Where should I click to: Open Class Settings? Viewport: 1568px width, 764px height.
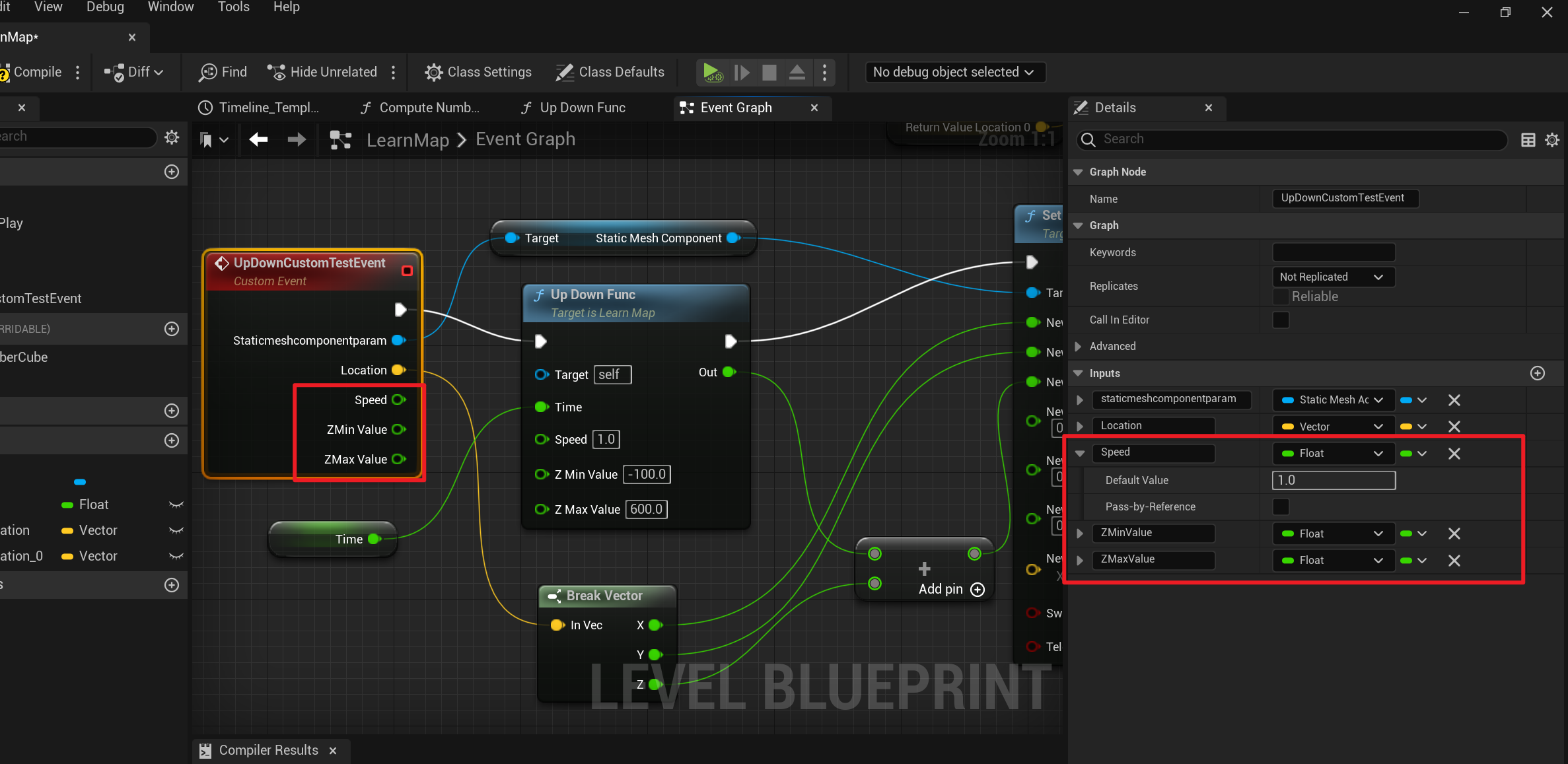478,72
